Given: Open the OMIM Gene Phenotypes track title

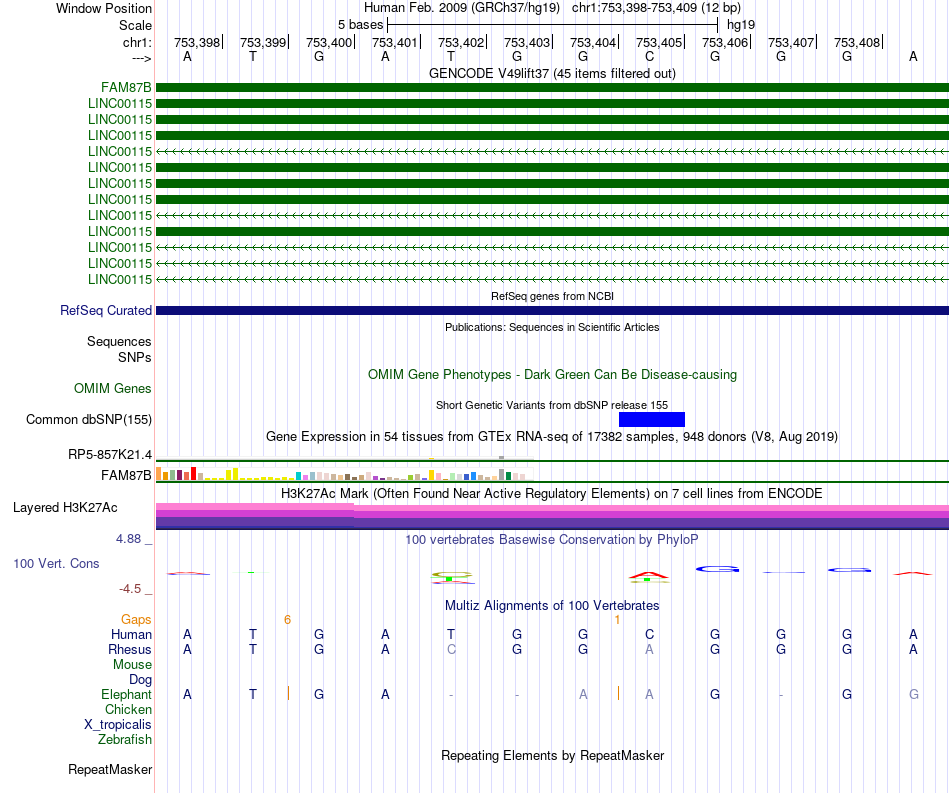Looking at the screenshot, I should (552, 374).
